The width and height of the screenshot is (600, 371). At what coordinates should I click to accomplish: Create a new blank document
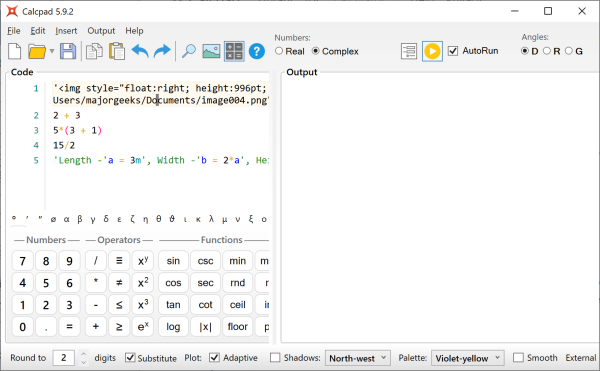tap(15, 51)
